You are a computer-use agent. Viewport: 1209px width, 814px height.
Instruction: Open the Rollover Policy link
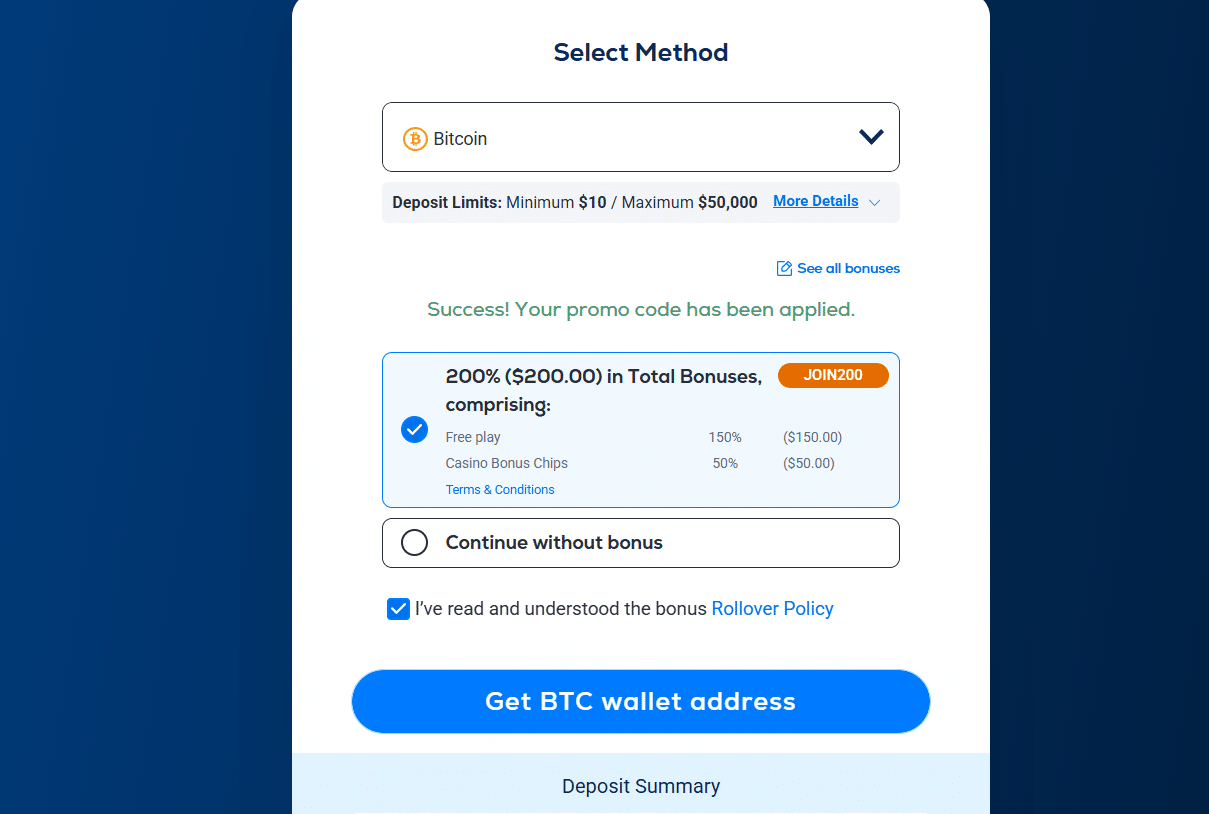pyautogui.click(x=772, y=608)
